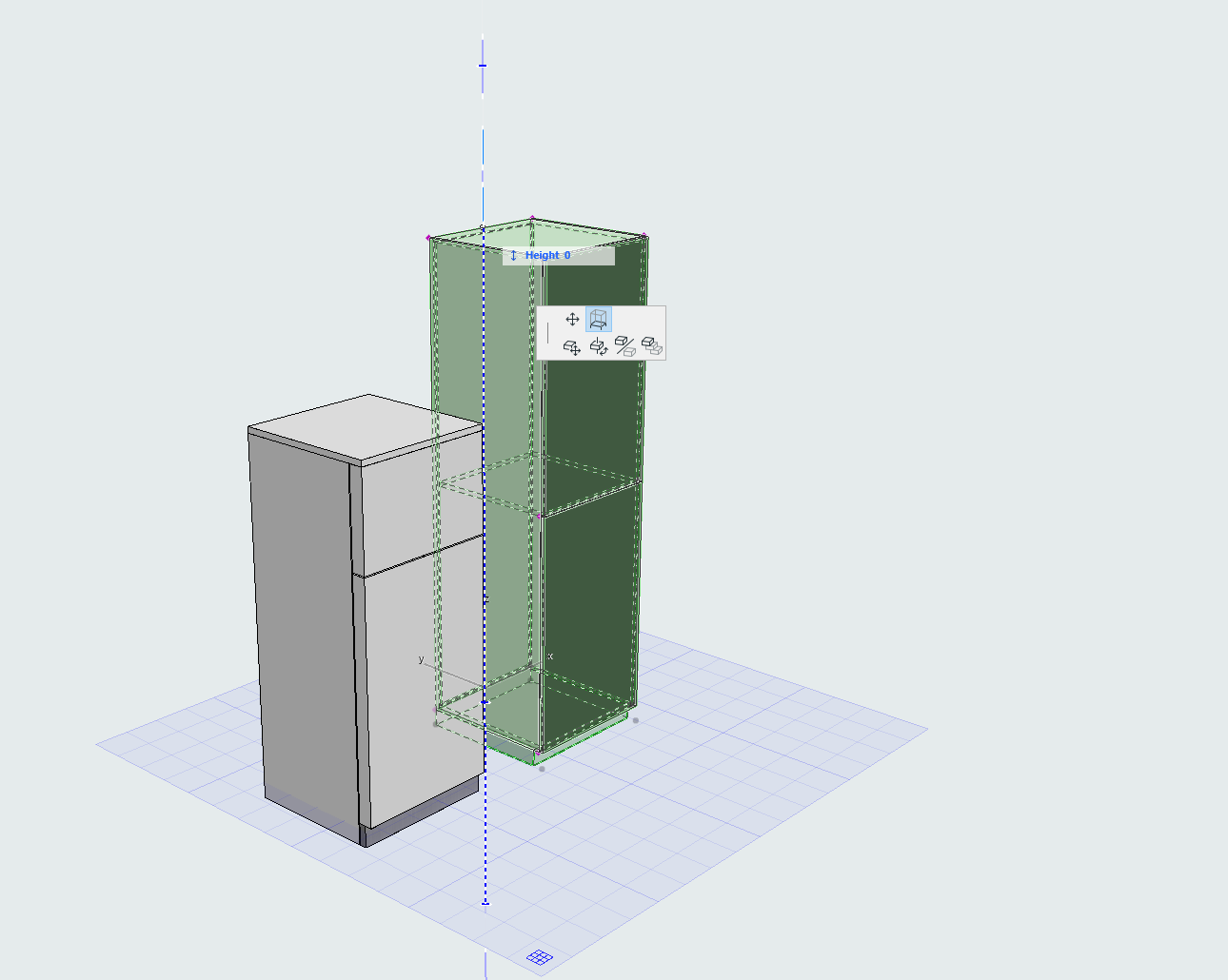Viewport: 1228px width, 980px height.
Task: Choose the Drag element icon in pet palette
Action: [x=572, y=347]
